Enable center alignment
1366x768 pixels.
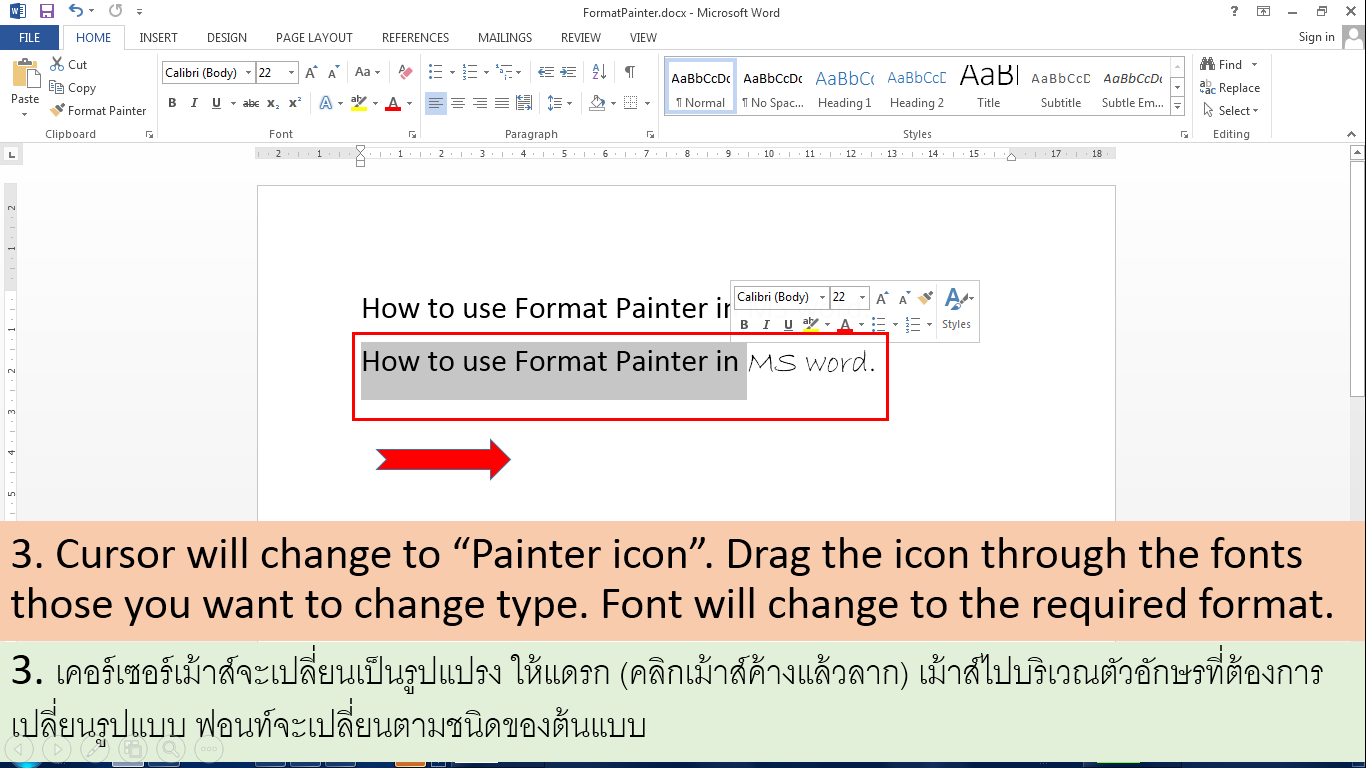point(457,102)
